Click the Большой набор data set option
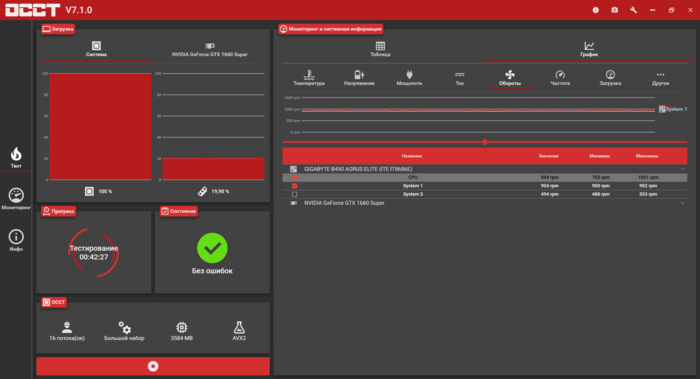Image resolution: width=700 pixels, height=379 pixels. [124, 331]
